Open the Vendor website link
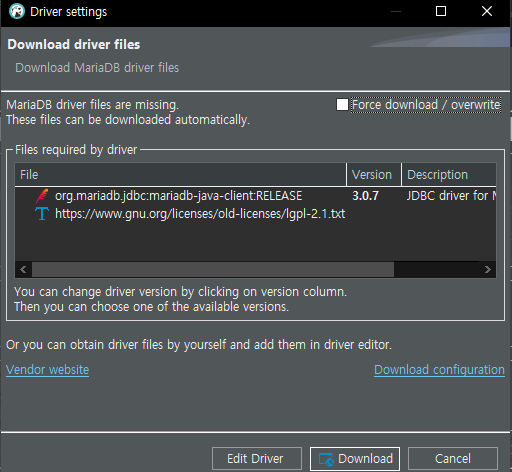 click(47, 370)
